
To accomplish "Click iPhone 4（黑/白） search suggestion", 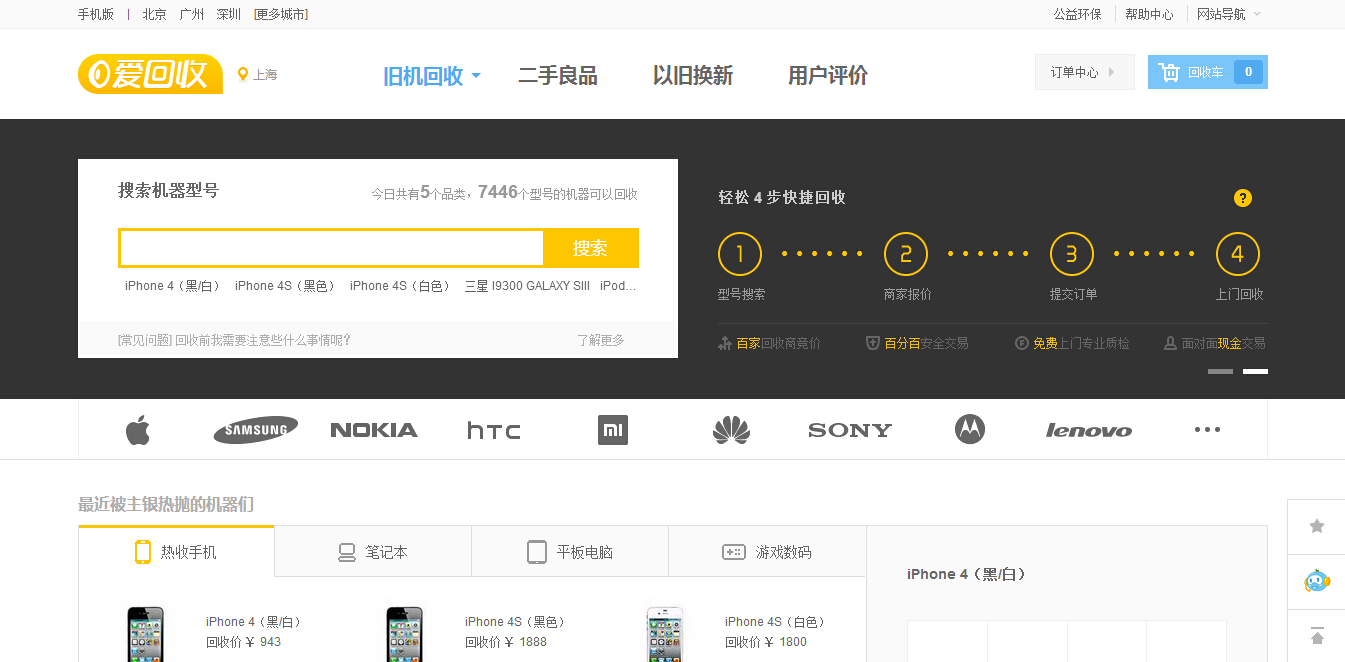I will (172, 286).
